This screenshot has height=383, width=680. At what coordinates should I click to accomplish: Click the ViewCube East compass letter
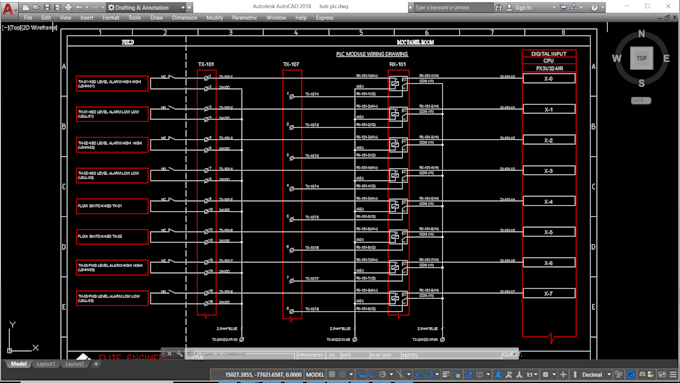pos(666,59)
